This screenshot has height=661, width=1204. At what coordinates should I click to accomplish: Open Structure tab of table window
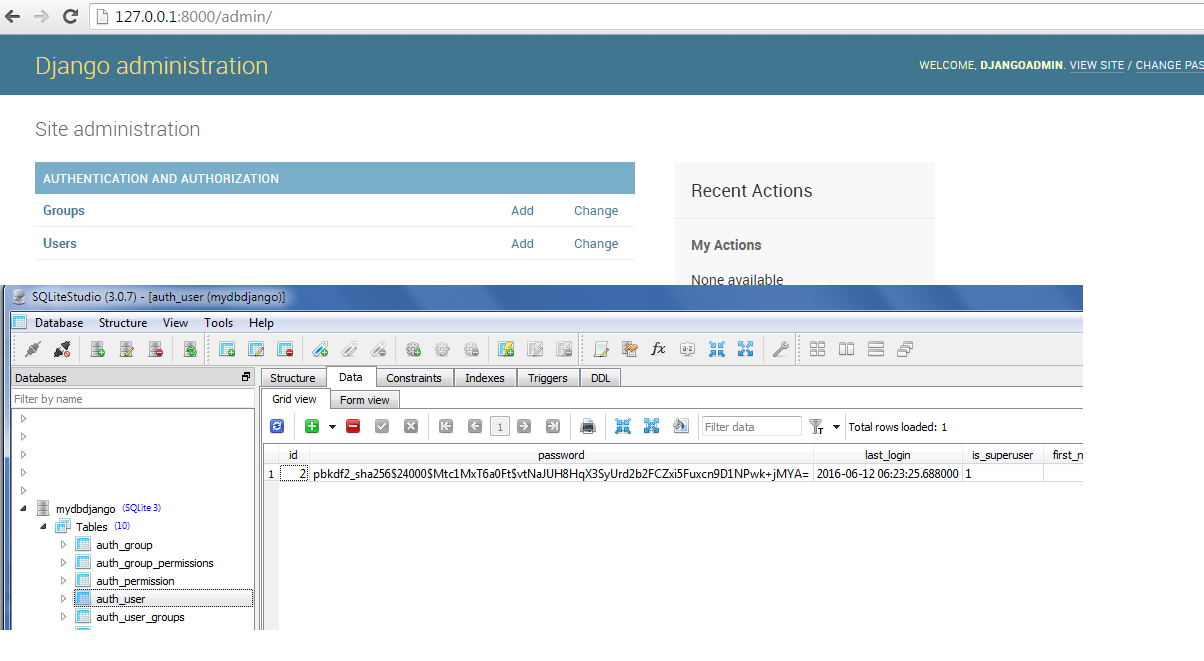tap(293, 378)
